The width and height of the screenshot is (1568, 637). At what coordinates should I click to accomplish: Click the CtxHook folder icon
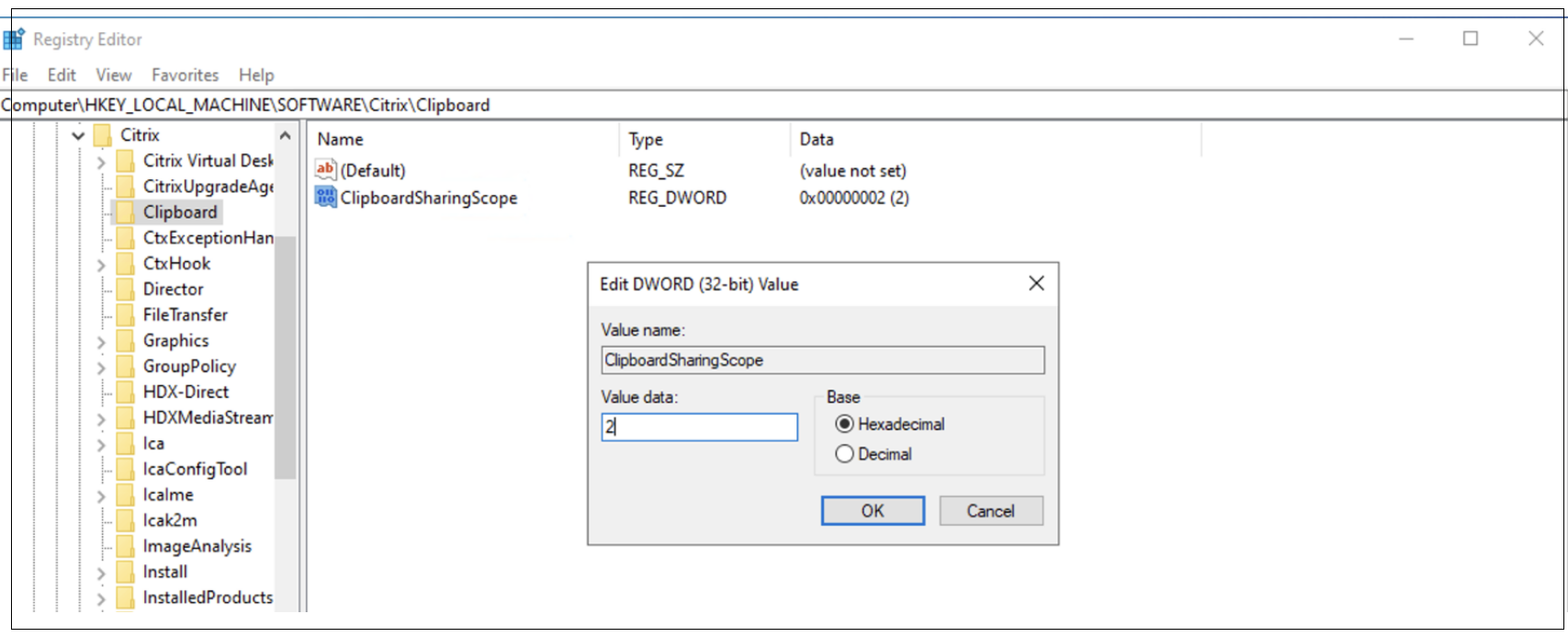click(126, 264)
